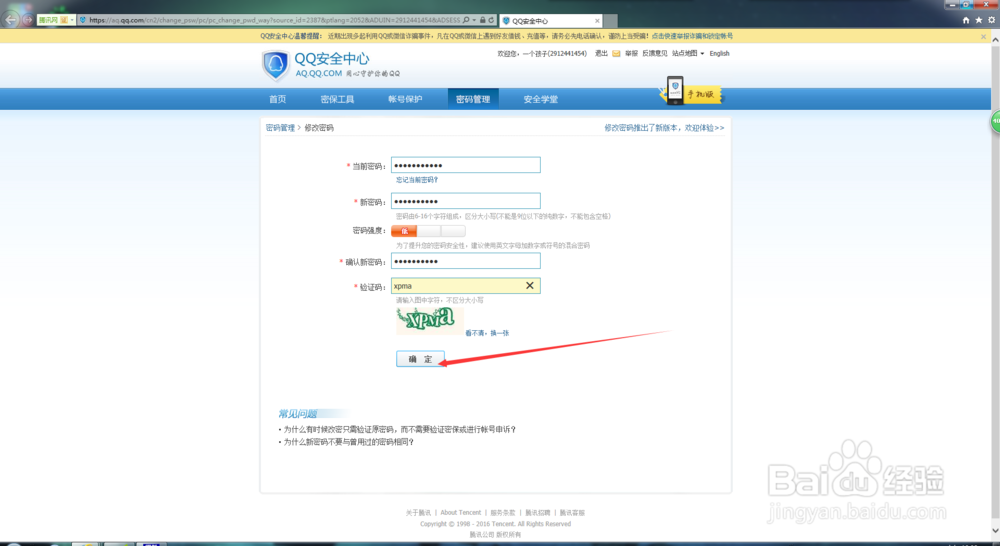
Task: Click the lock security icon in address bar
Action: pyautogui.click(x=483, y=20)
